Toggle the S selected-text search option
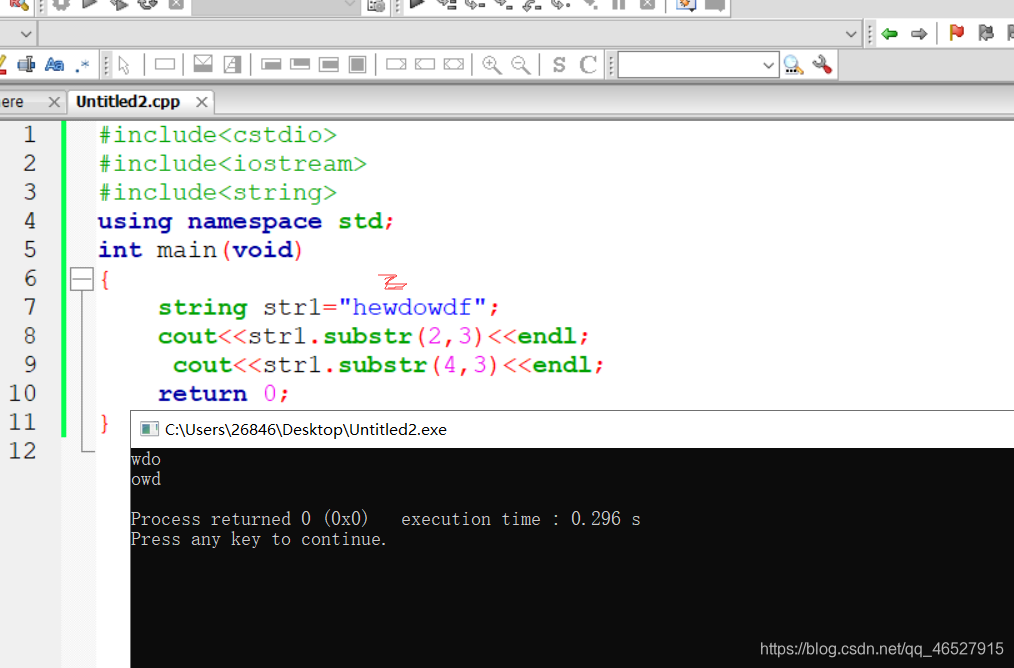 tap(558, 64)
